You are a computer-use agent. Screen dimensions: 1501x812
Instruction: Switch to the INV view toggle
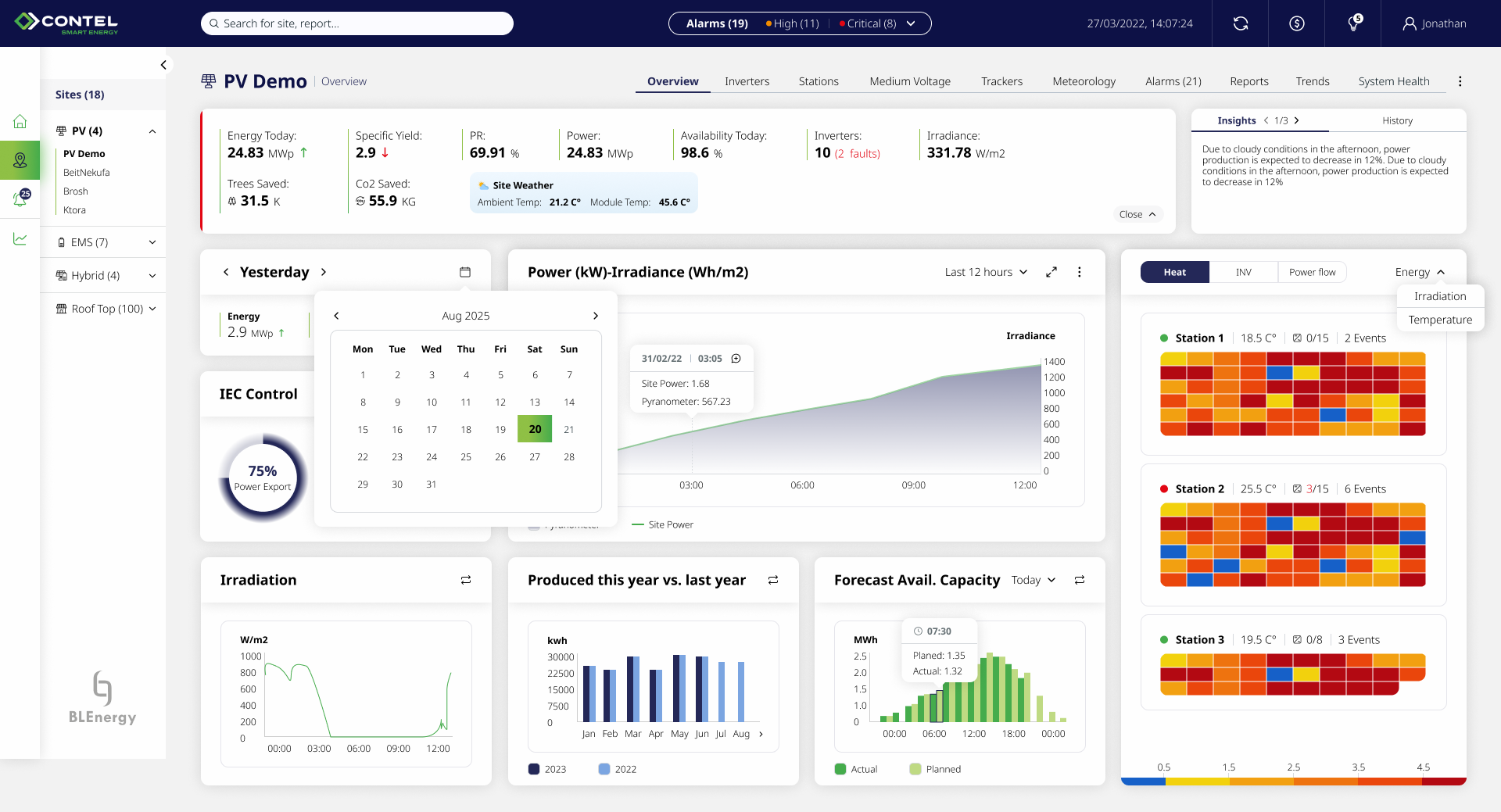1243,272
